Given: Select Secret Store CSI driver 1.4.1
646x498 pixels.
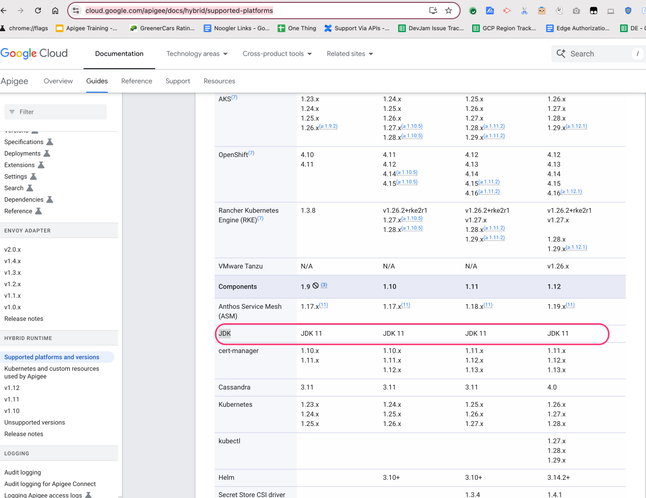Looking at the screenshot, I should [x=554, y=494].
